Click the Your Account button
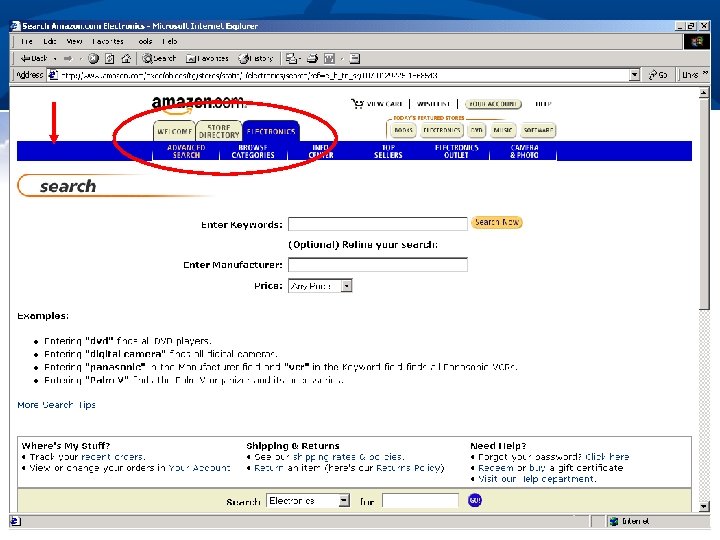720x540 pixels. point(493,104)
